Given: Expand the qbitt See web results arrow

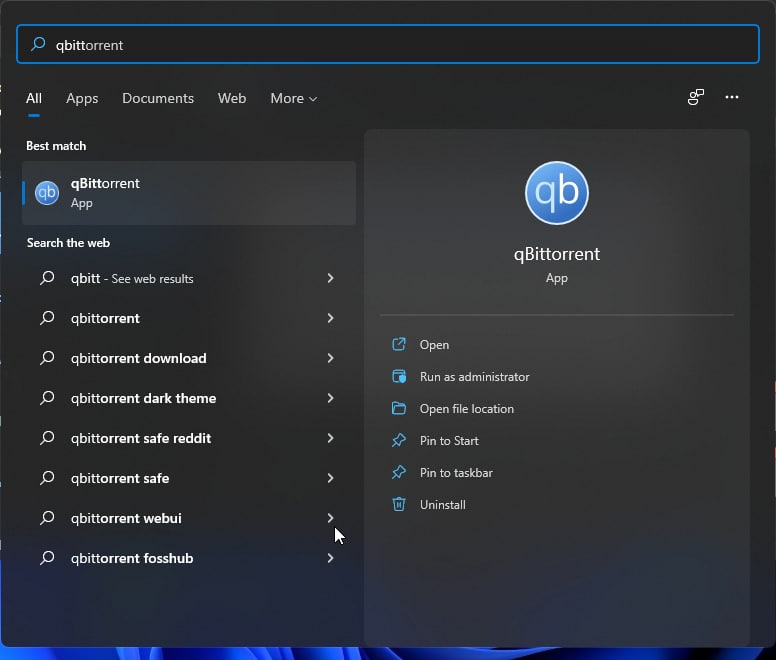Looking at the screenshot, I should click(330, 278).
